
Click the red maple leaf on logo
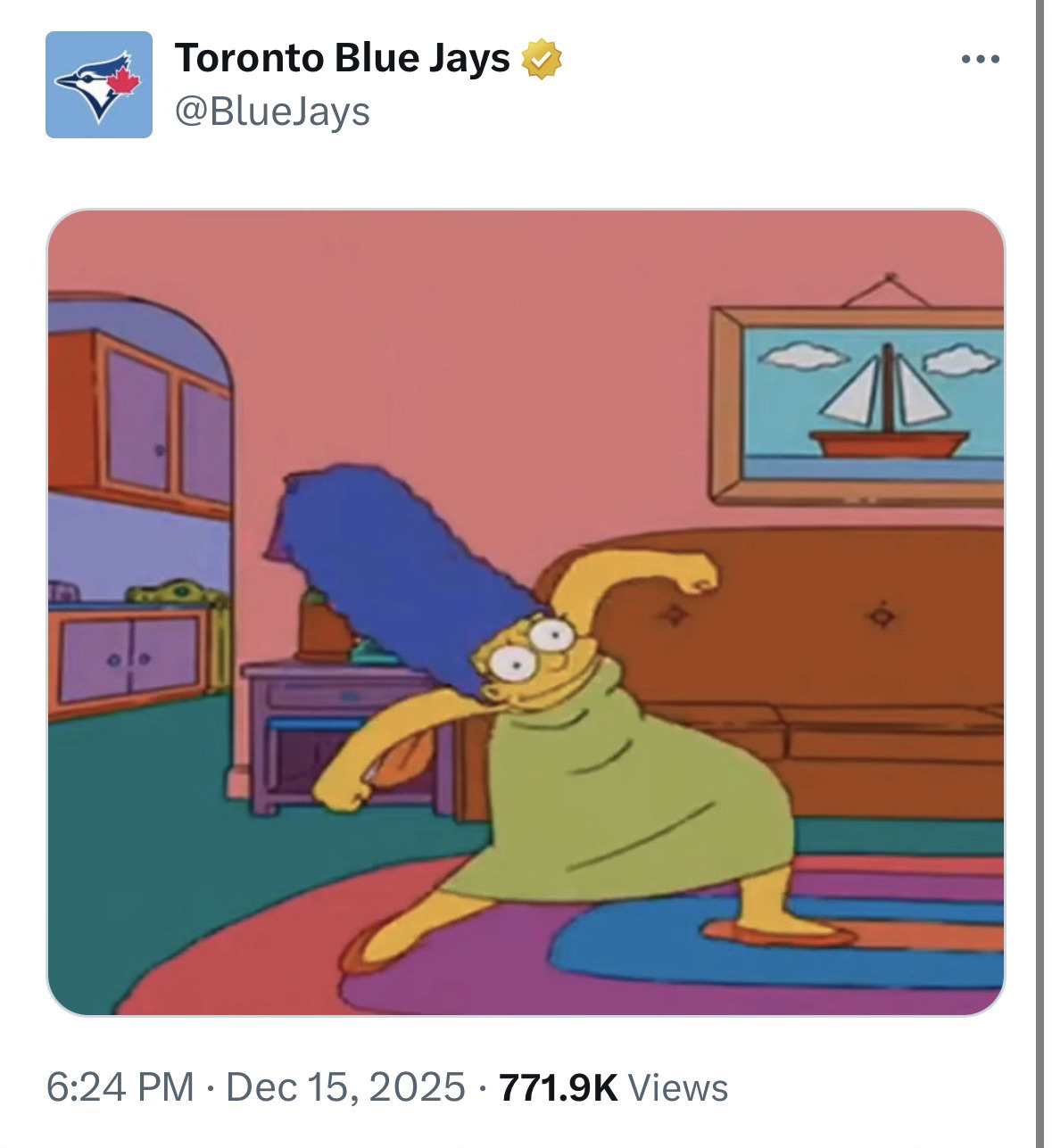point(122,80)
